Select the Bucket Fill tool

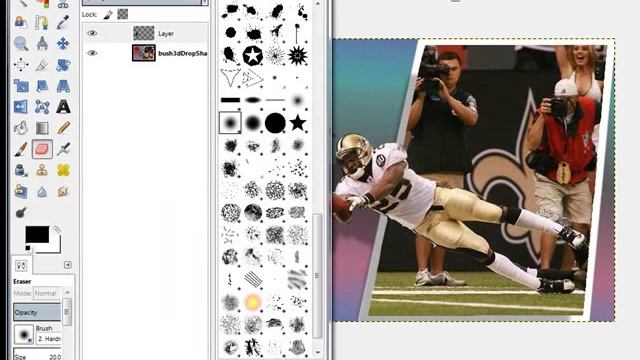(x=21, y=128)
